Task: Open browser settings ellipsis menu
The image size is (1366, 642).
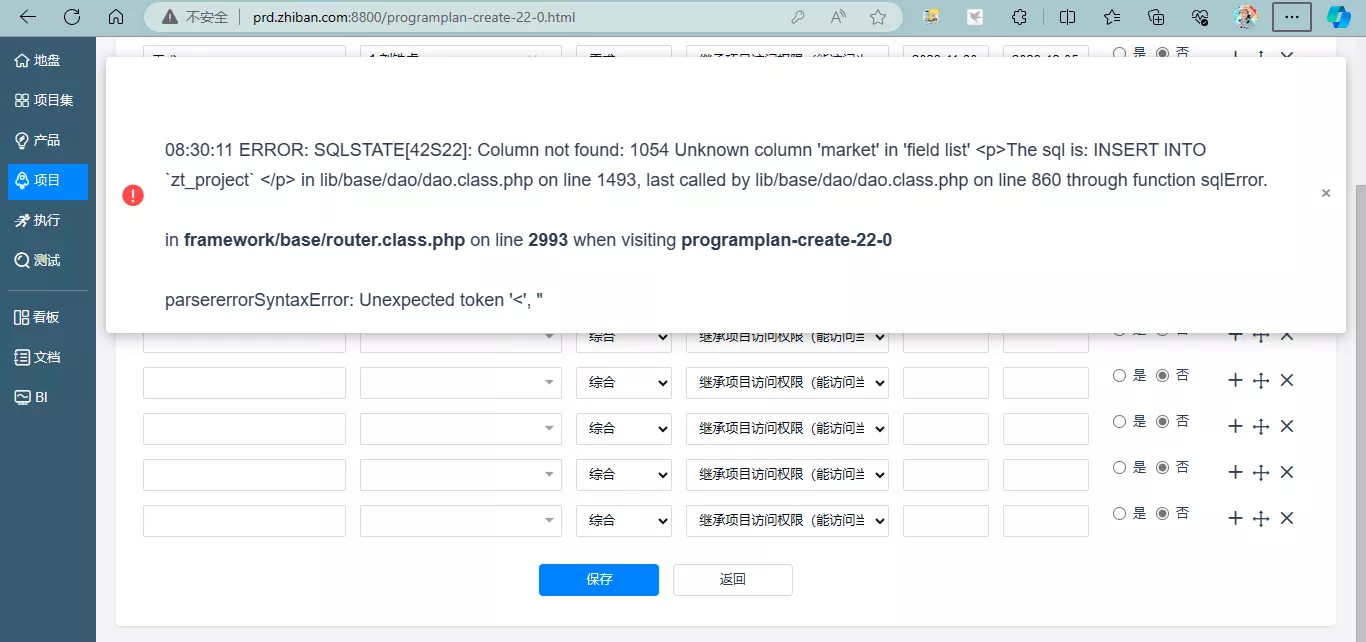Action: coord(1292,17)
